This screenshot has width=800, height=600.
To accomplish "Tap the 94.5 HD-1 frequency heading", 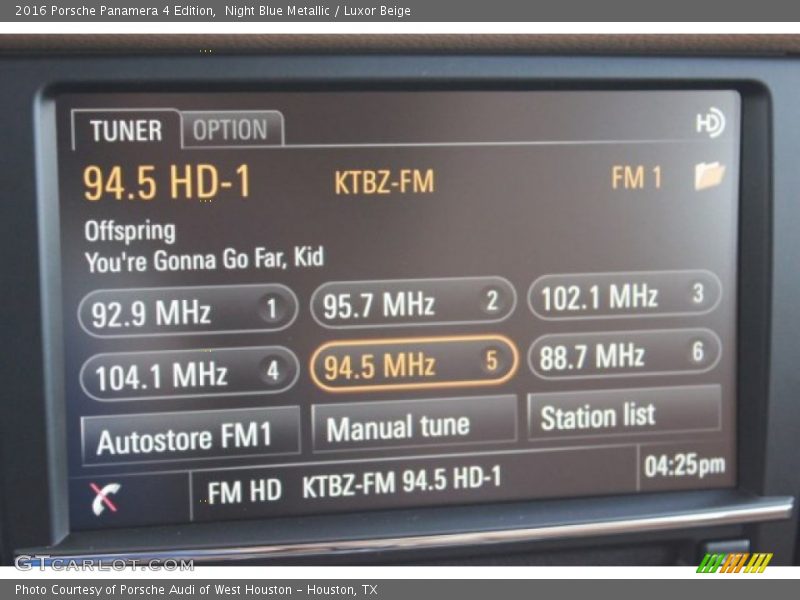I will [x=167, y=183].
